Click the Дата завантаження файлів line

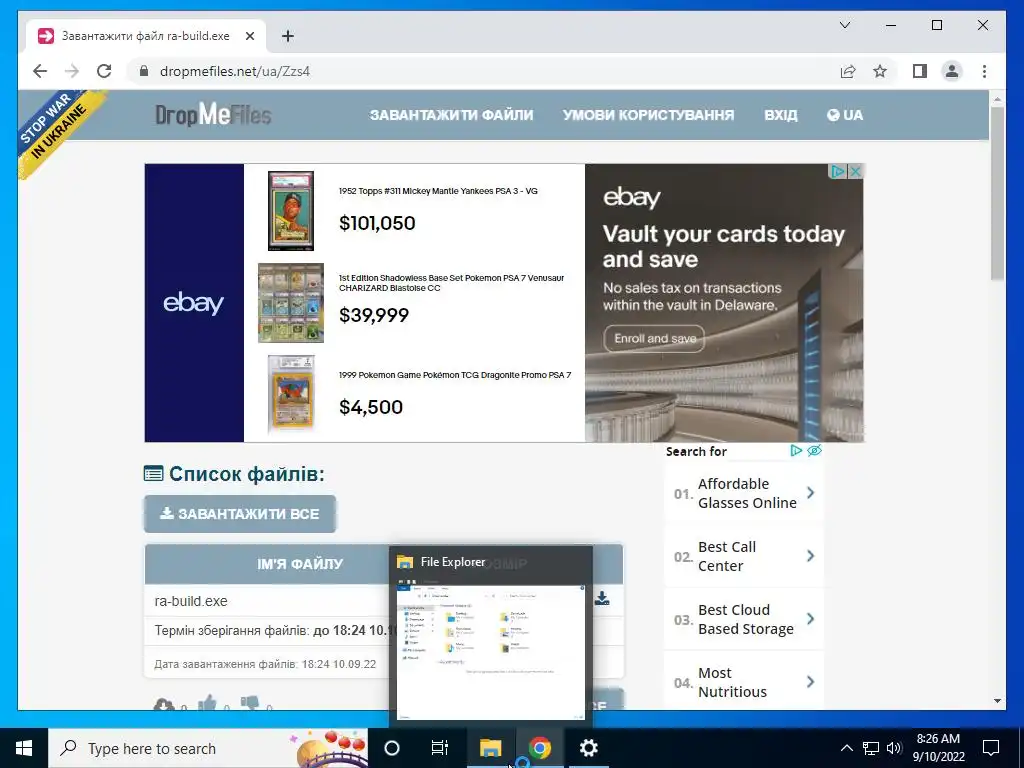[265, 664]
